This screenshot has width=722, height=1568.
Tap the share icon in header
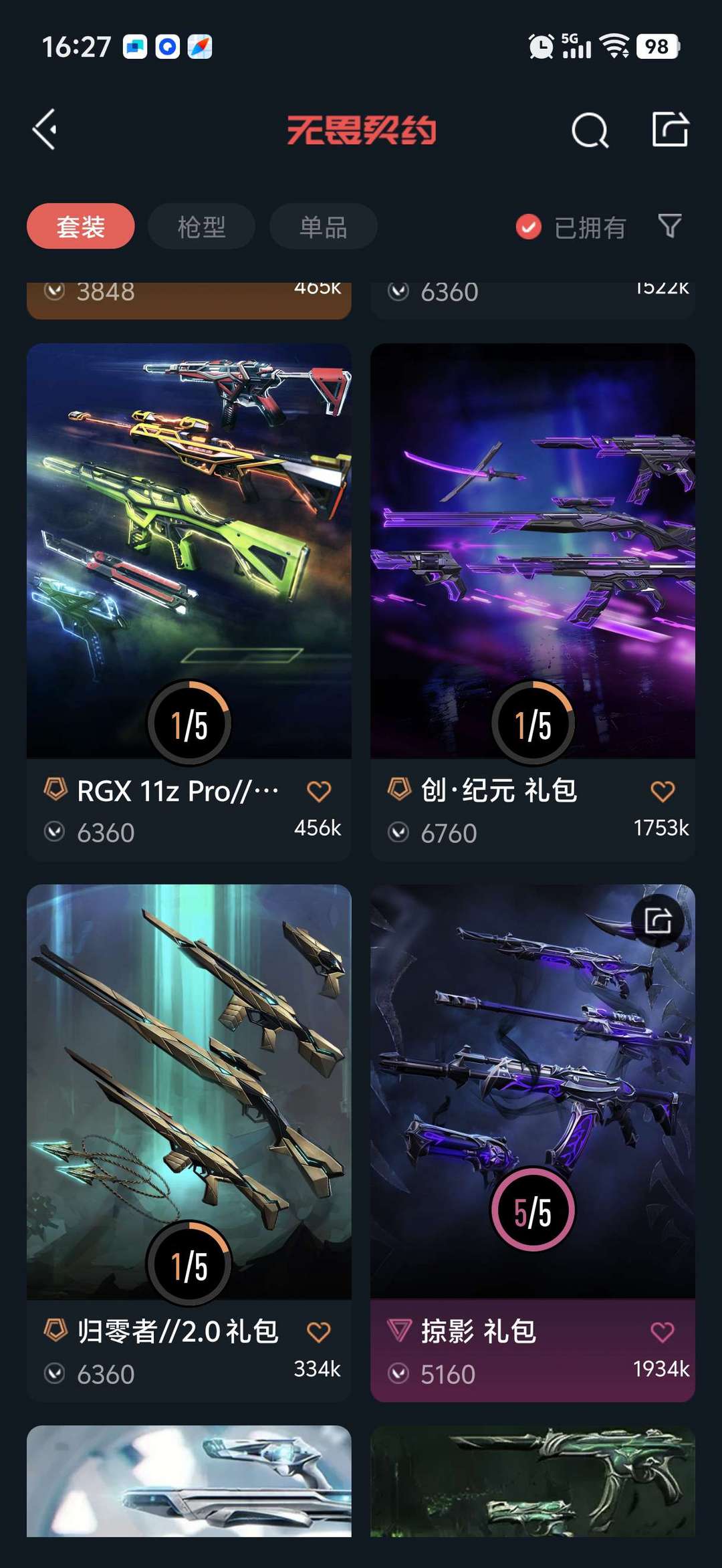(671, 128)
